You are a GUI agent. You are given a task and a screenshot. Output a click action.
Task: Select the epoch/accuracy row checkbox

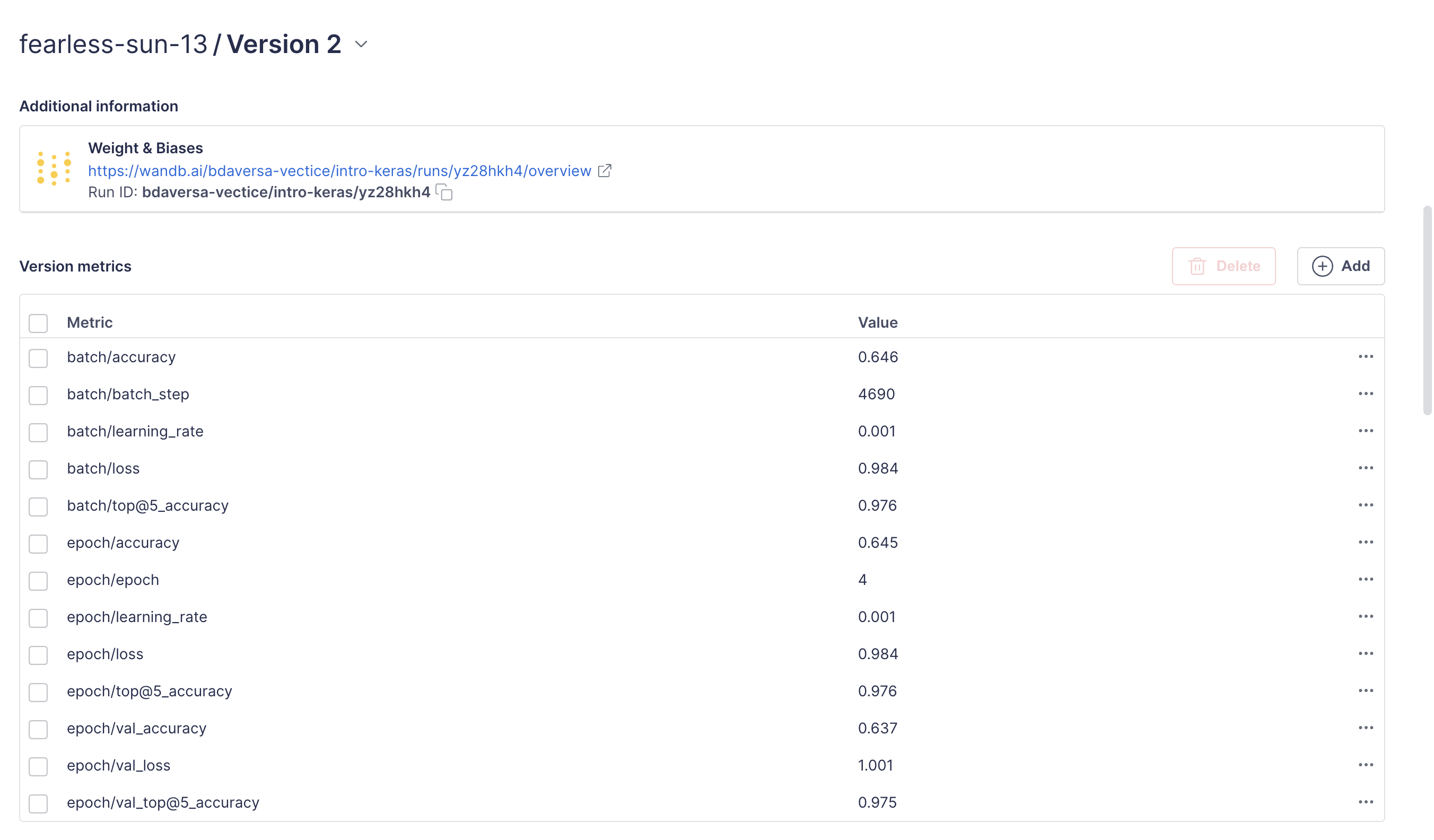click(x=38, y=544)
